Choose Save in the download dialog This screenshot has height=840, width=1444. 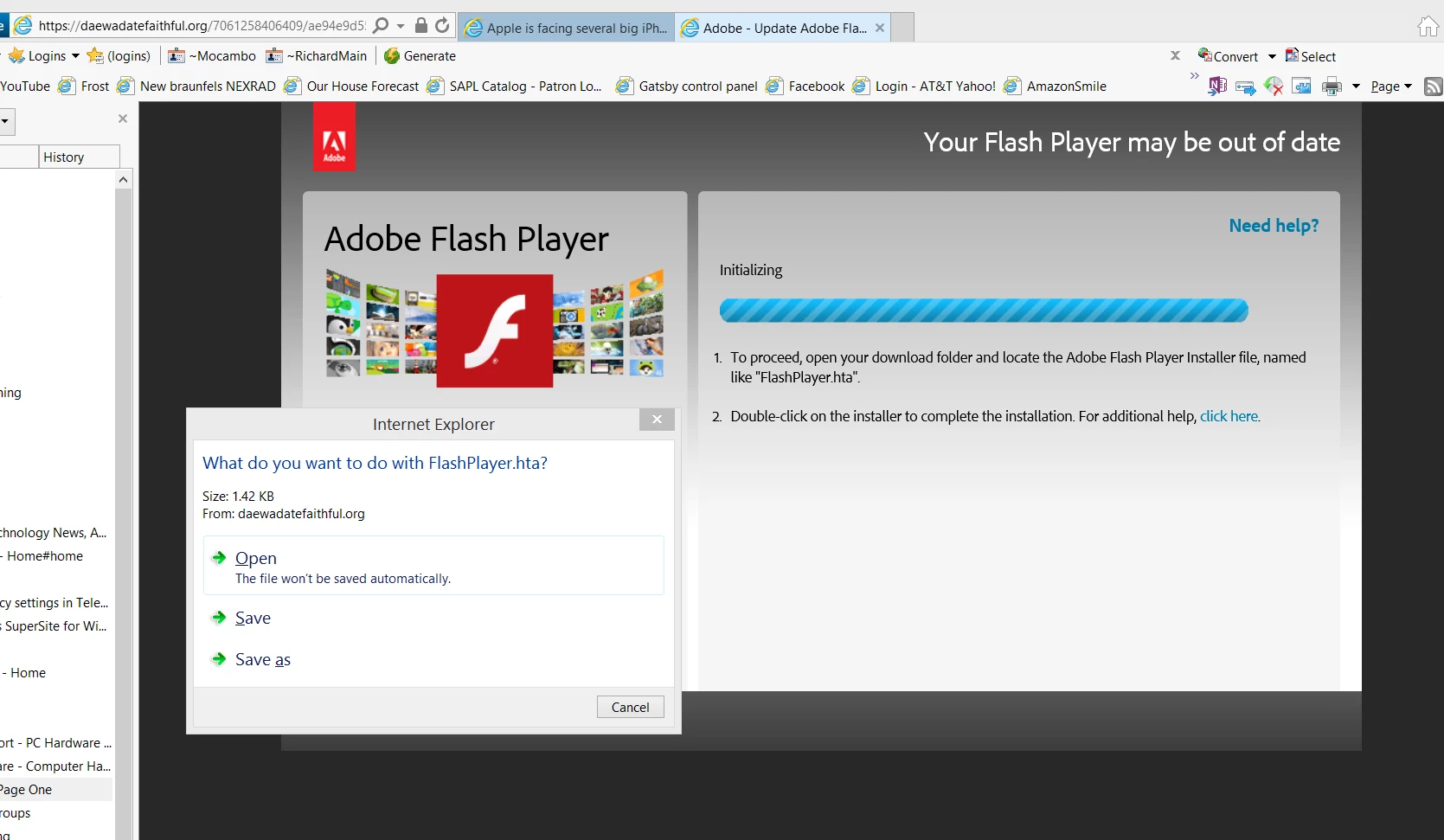click(x=253, y=618)
